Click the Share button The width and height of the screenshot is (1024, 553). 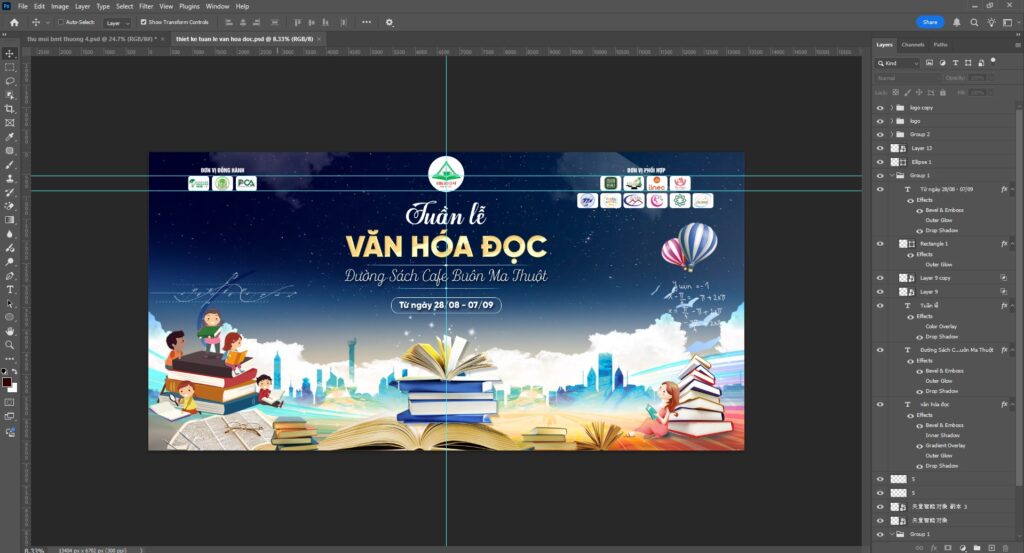click(930, 22)
